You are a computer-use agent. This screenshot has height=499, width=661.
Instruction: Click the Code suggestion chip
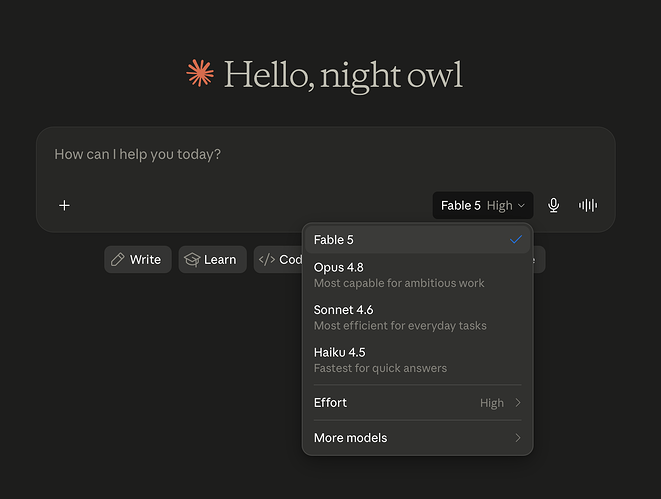point(278,259)
